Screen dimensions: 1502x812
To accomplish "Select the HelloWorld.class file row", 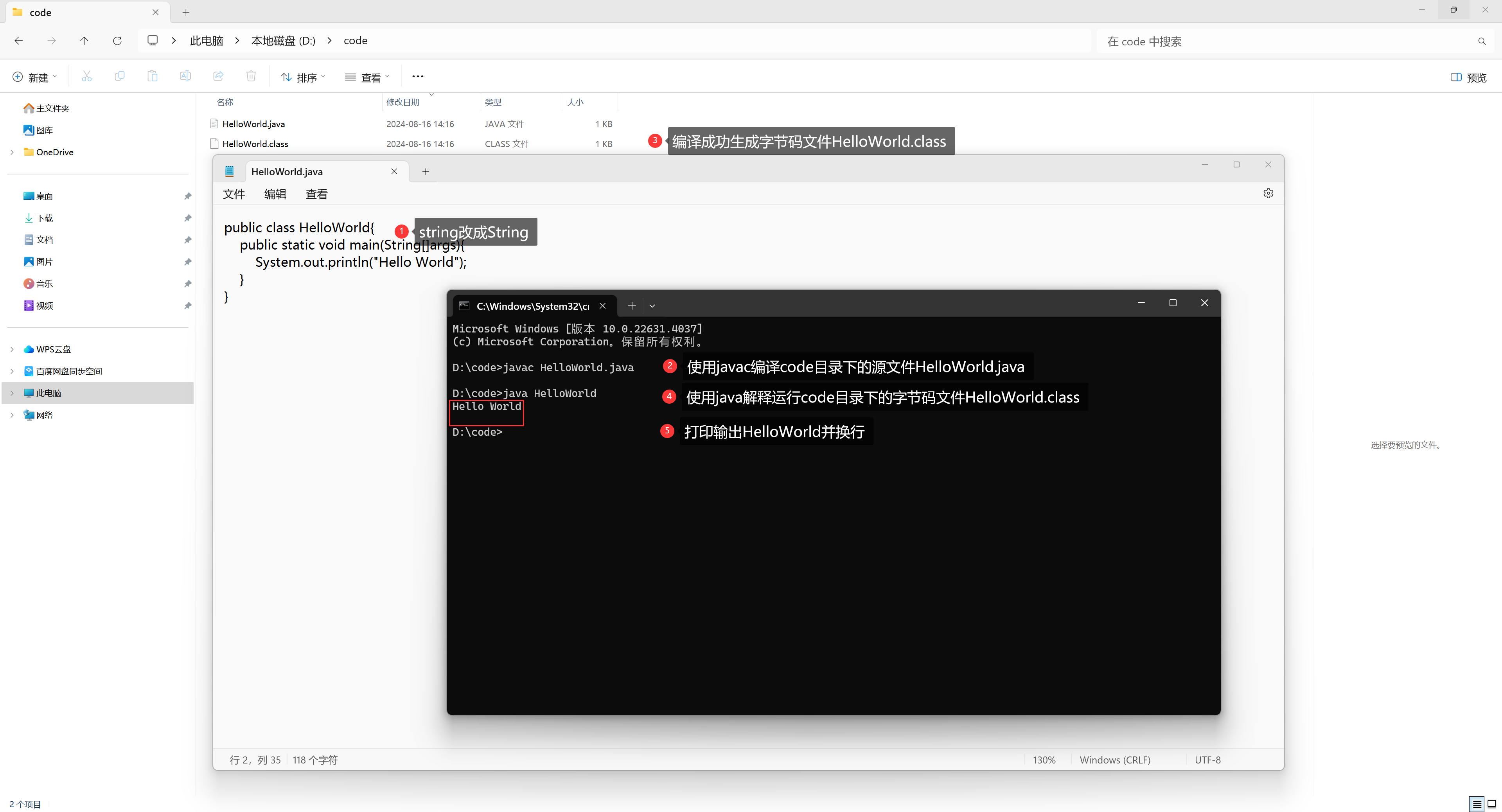I will pyautogui.click(x=255, y=144).
